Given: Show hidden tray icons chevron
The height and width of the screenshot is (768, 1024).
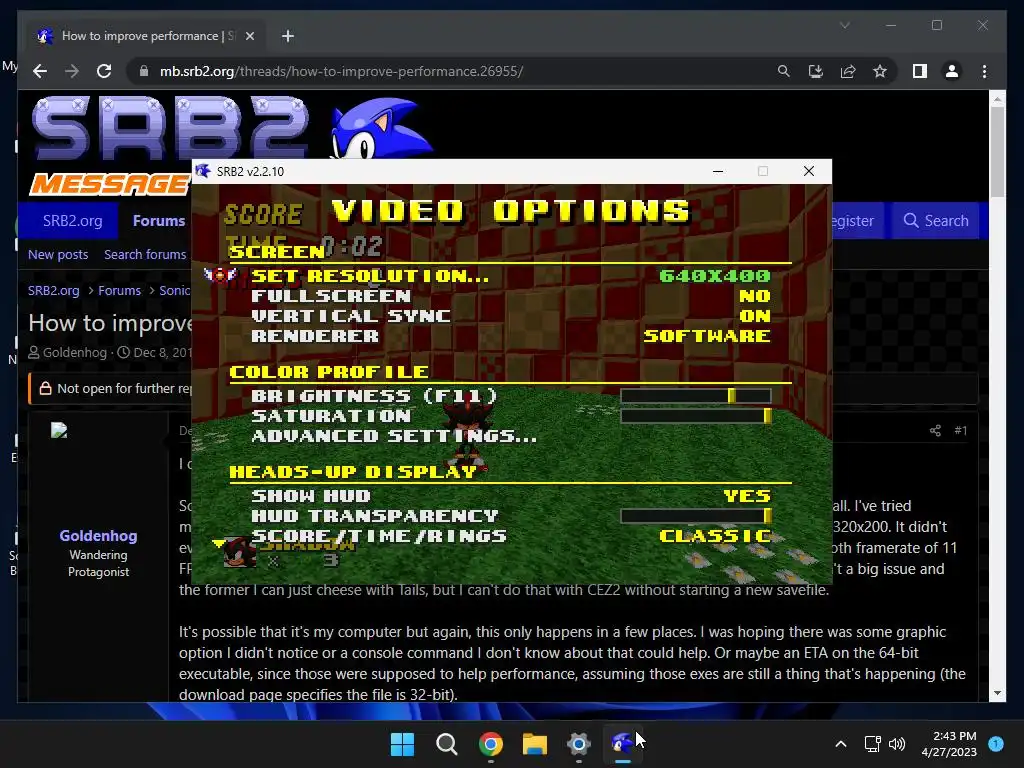Looking at the screenshot, I should coord(841,744).
